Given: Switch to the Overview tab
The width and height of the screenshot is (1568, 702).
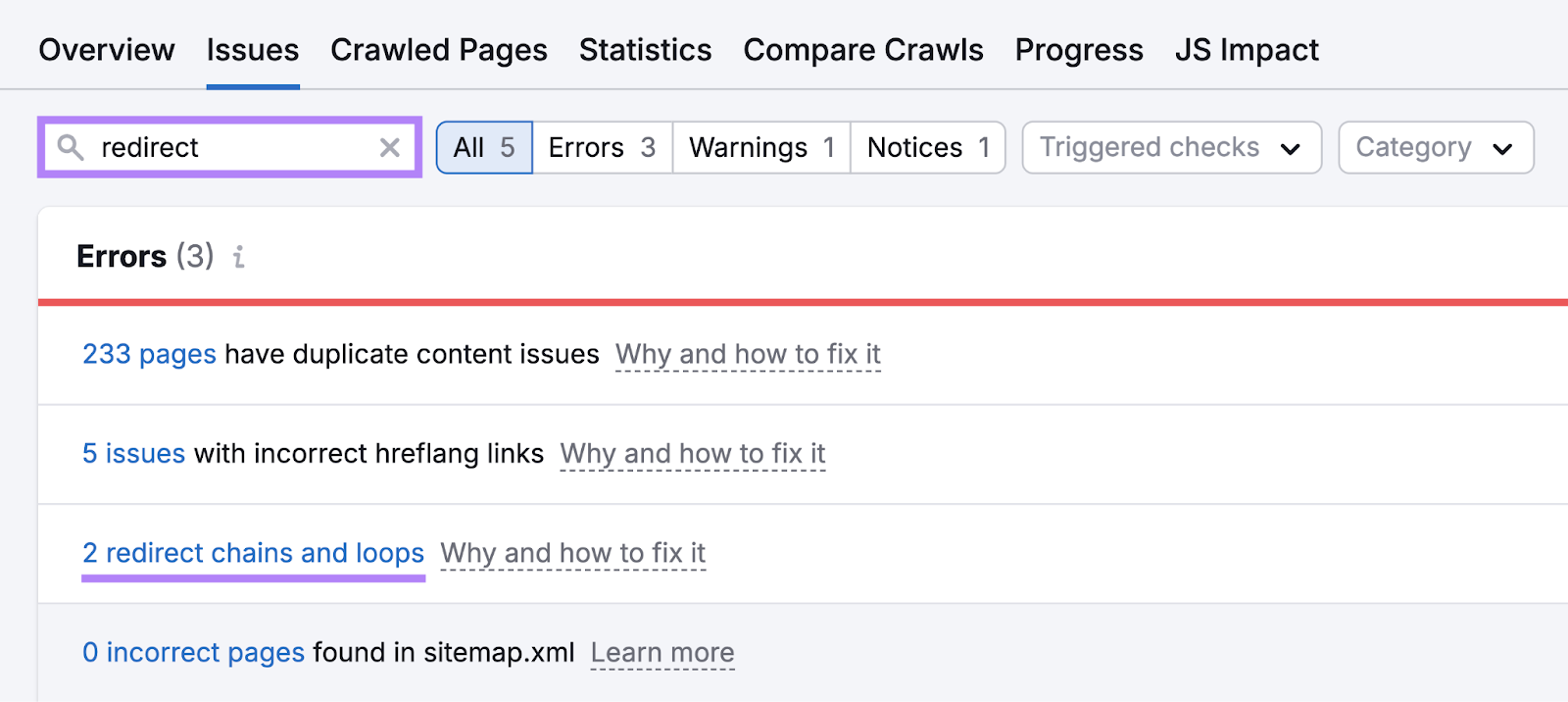Looking at the screenshot, I should pyautogui.click(x=106, y=49).
